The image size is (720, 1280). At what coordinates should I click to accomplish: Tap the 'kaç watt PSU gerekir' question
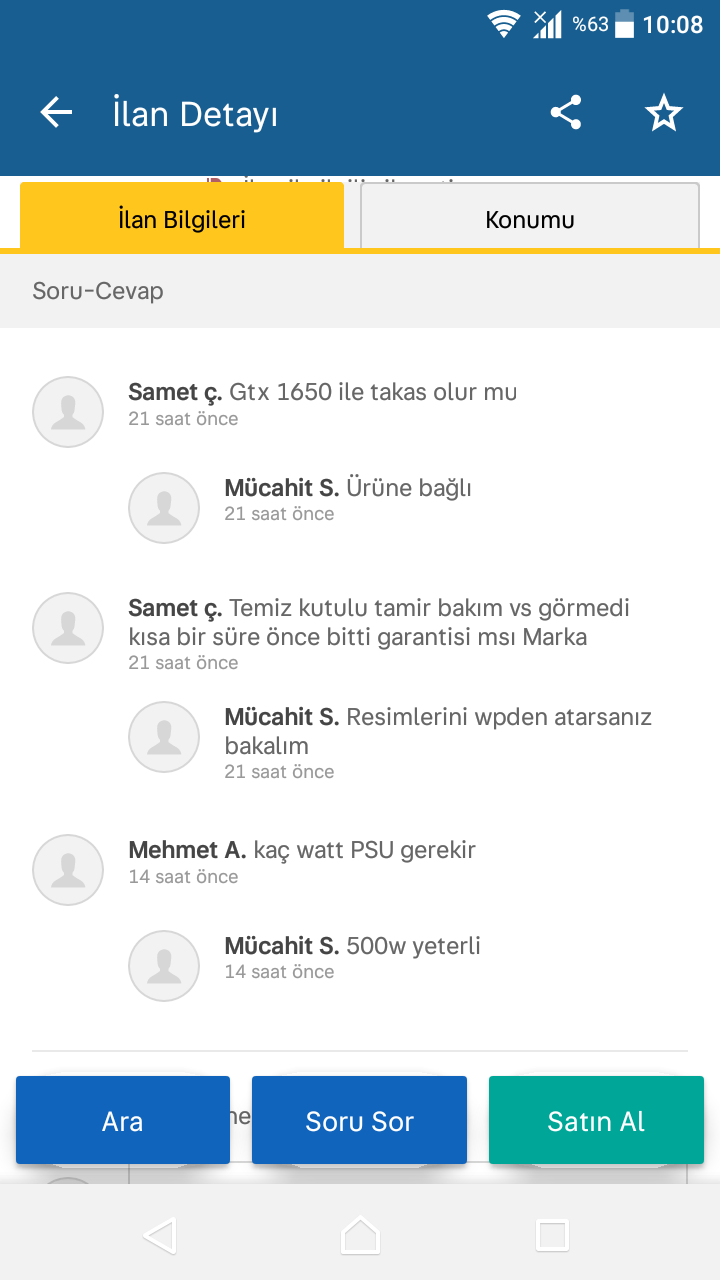click(365, 850)
